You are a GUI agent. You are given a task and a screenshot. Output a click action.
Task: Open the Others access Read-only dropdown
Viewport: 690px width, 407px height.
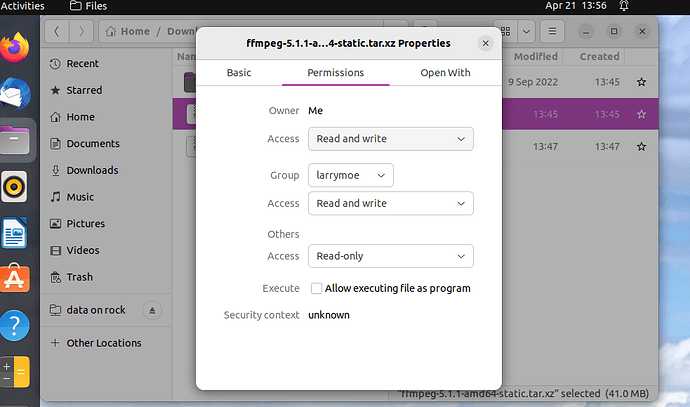click(x=390, y=256)
